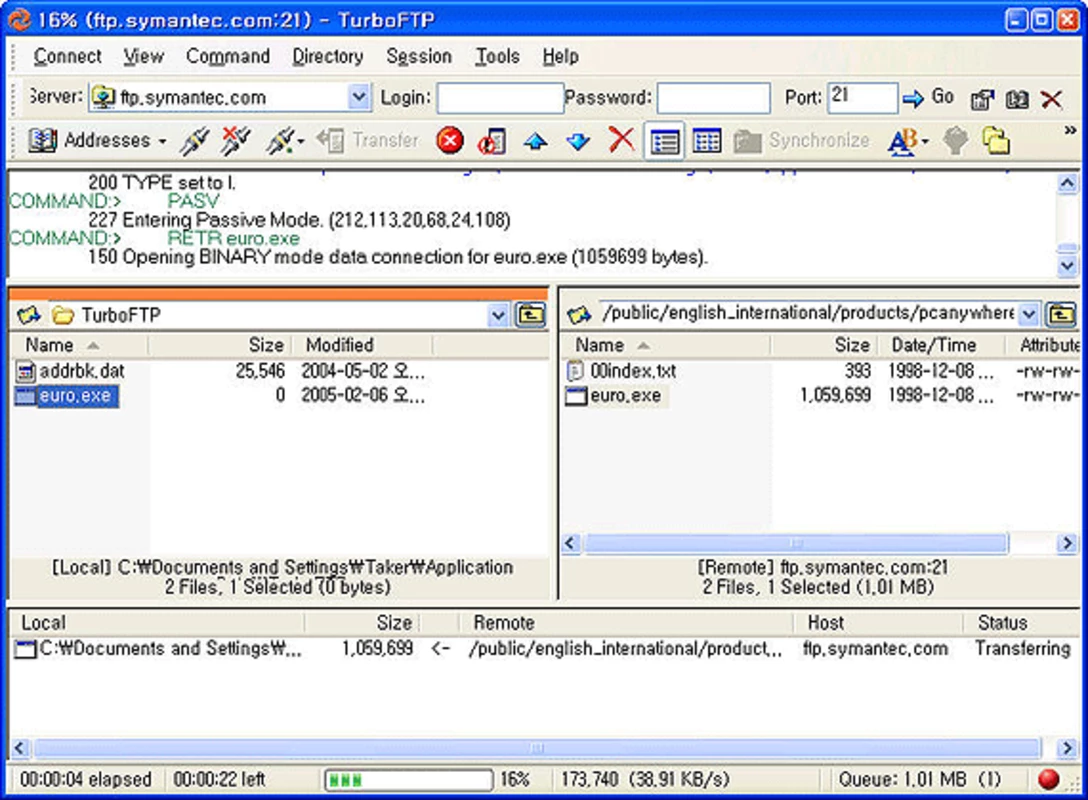Image resolution: width=1088 pixels, height=800 pixels.
Task: Click the red stop transfer icon
Action: (450, 141)
